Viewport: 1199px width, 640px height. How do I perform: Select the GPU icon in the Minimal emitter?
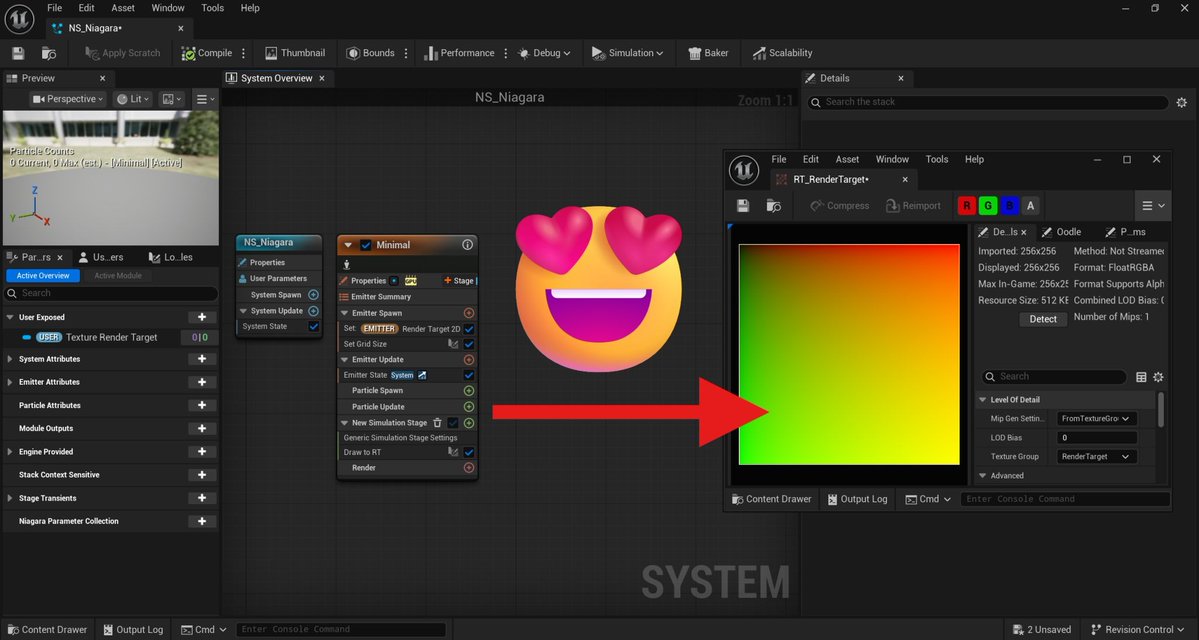411,280
